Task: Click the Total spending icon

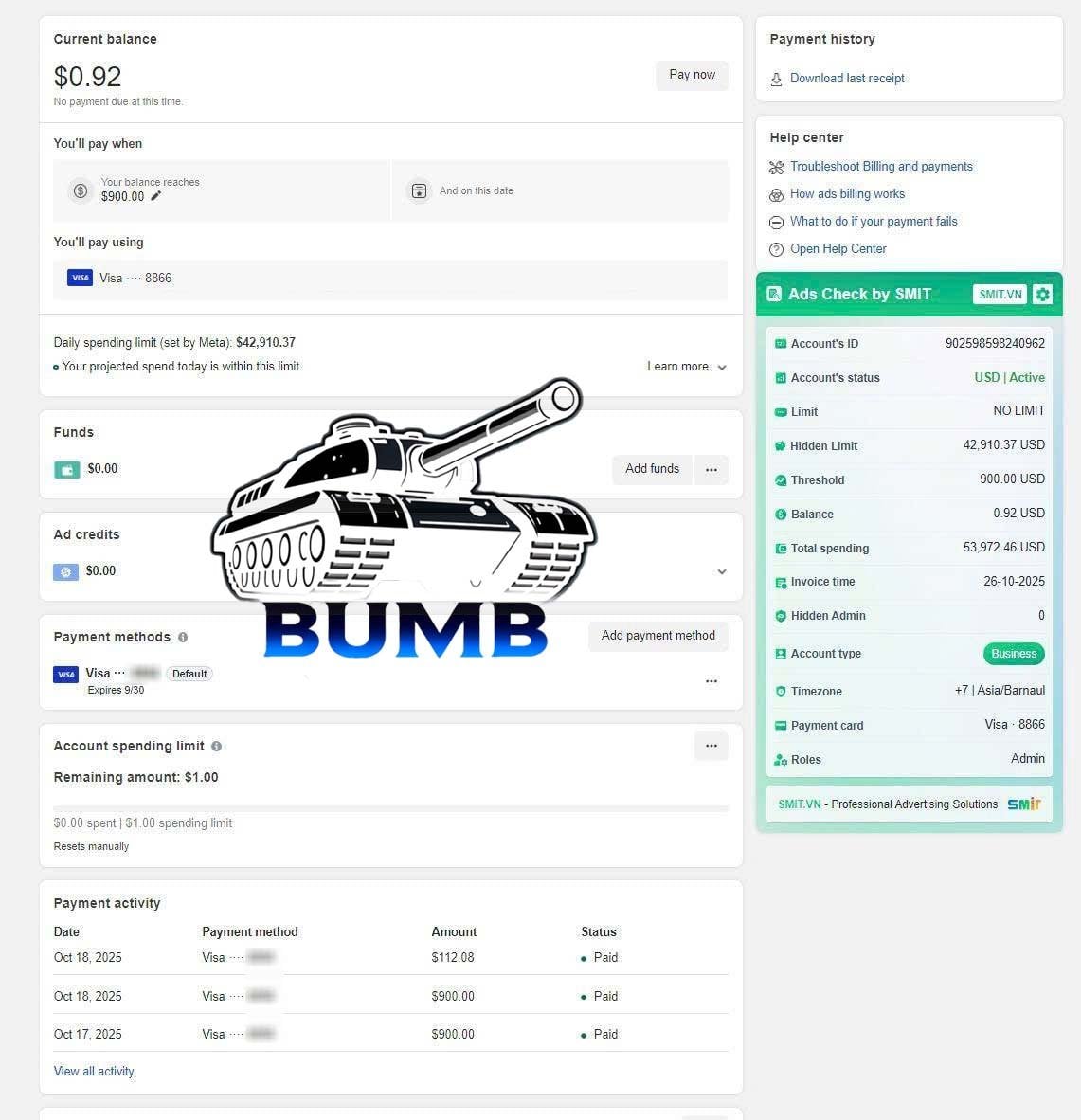Action: [781, 549]
